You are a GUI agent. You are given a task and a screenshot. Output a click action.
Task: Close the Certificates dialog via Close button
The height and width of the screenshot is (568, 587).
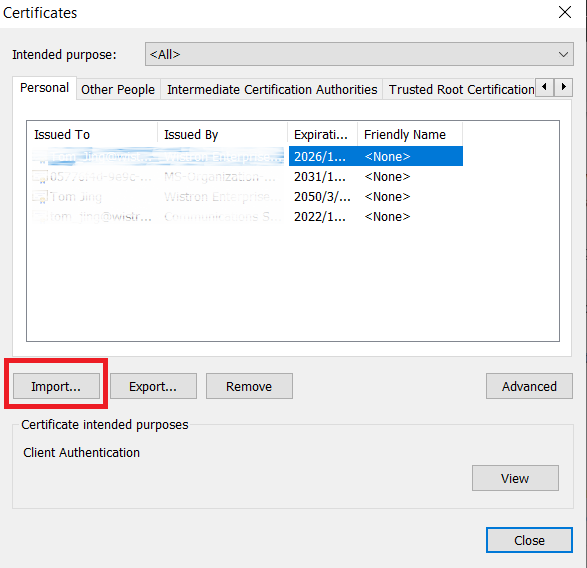pos(529,540)
